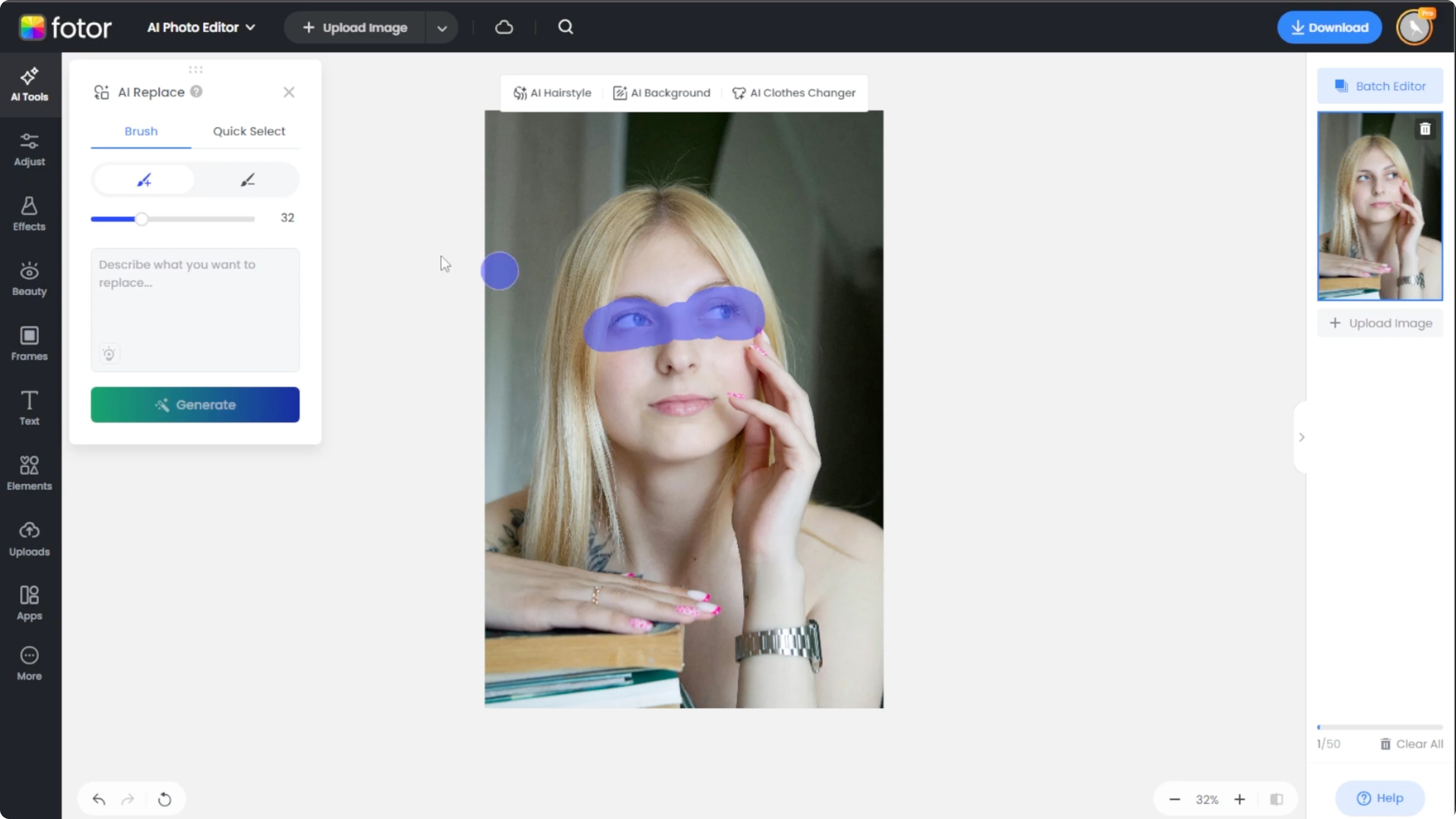Open the Adjust panel
The width and height of the screenshot is (1456, 819).
tap(29, 149)
